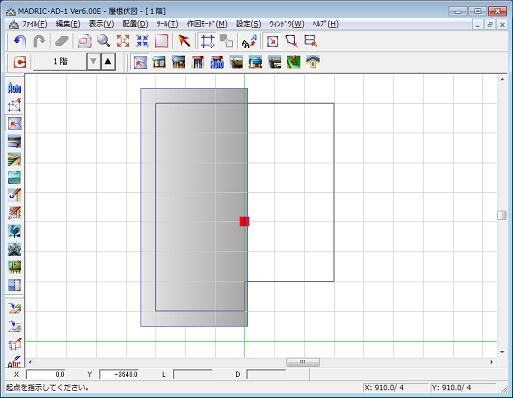Click the ABC text tool icon
513x398 pixels.
[14, 362]
